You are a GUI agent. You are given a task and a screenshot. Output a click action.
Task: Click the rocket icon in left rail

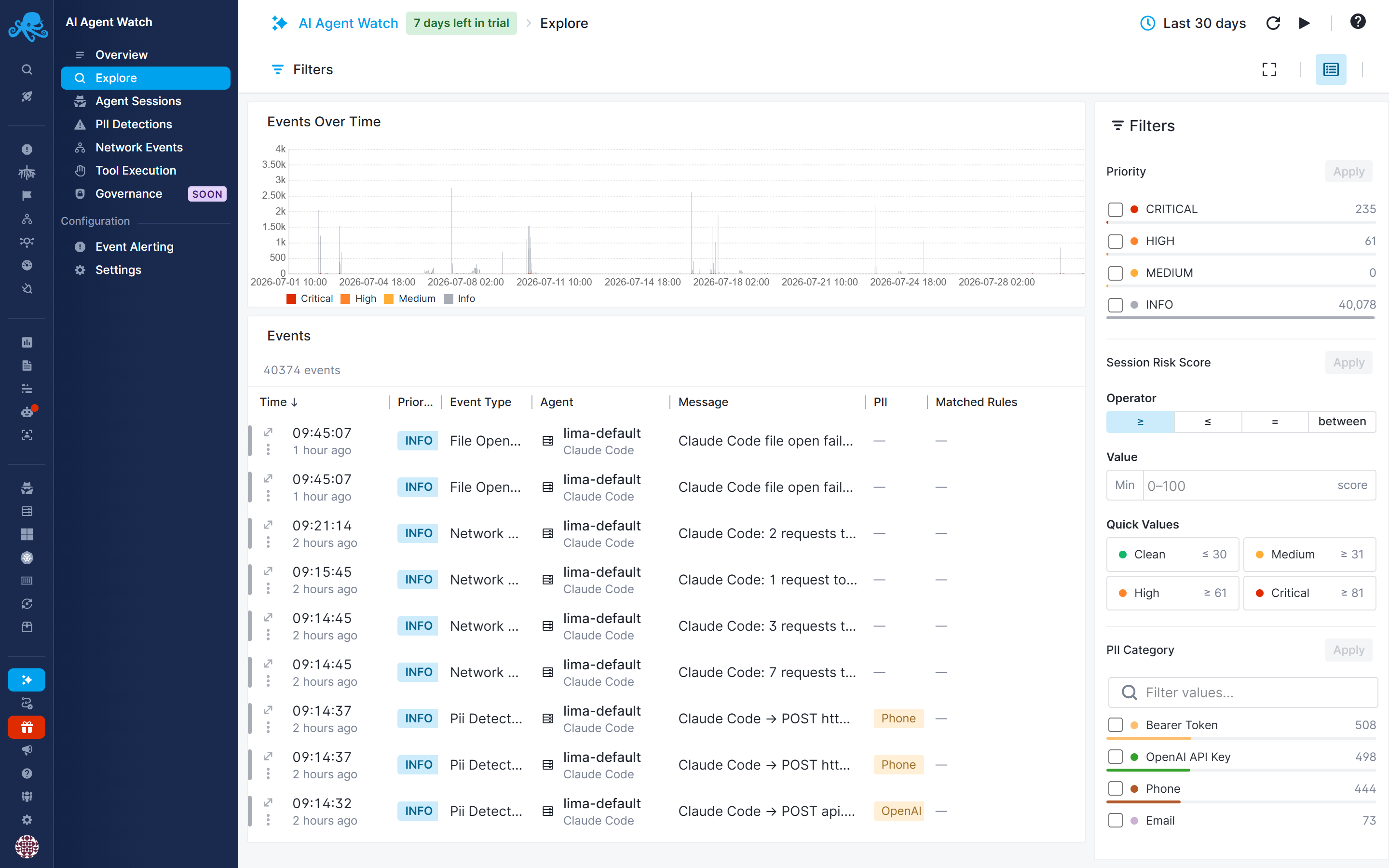pyautogui.click(x=27, y=96)
